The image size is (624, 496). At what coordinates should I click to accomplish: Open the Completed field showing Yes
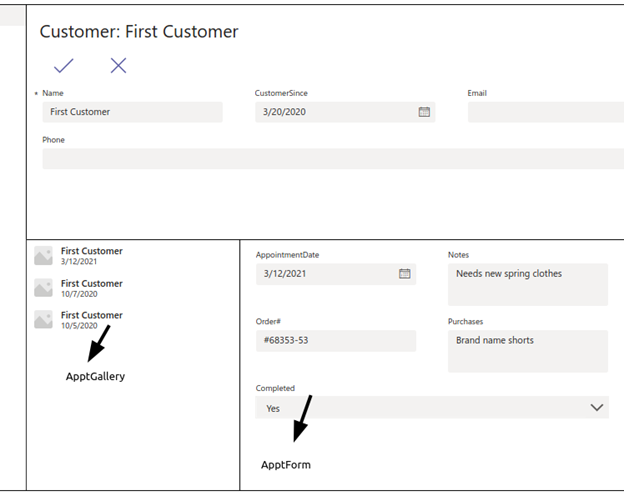pyautogui.click(x=432, y=407)
